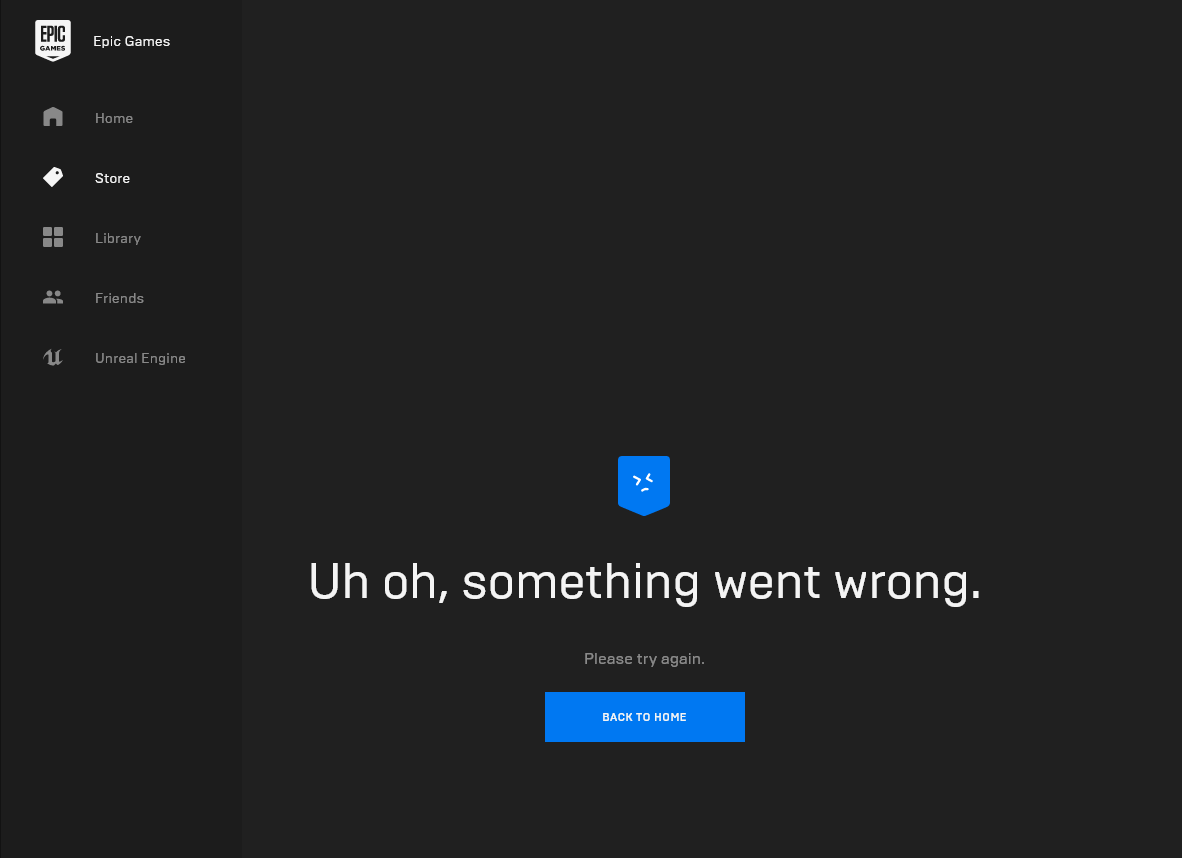Click the blue sad face error badge

tap(644, 486)
